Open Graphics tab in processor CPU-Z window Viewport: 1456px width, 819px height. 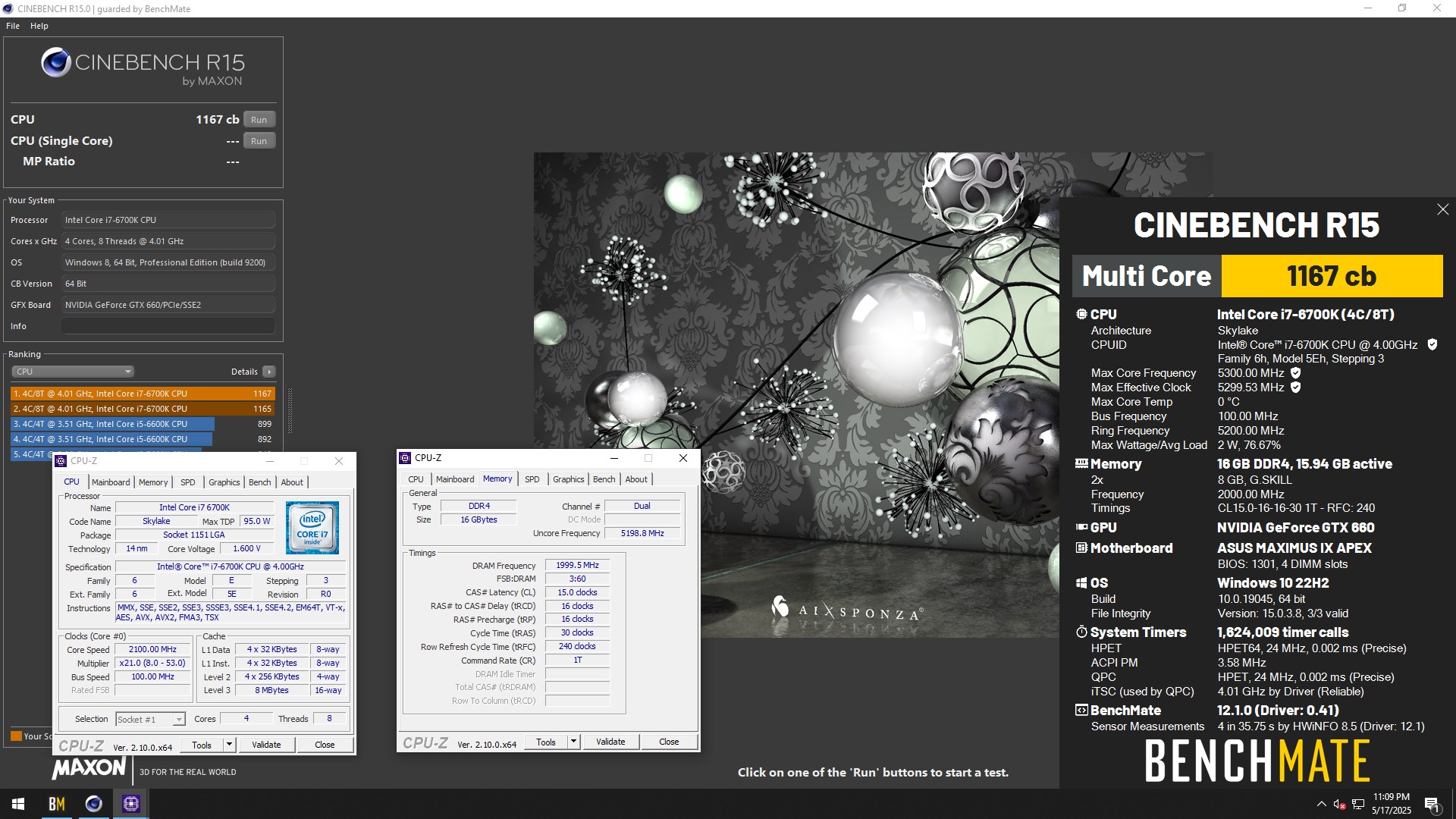pyautogui.click(x=224, y=482)
